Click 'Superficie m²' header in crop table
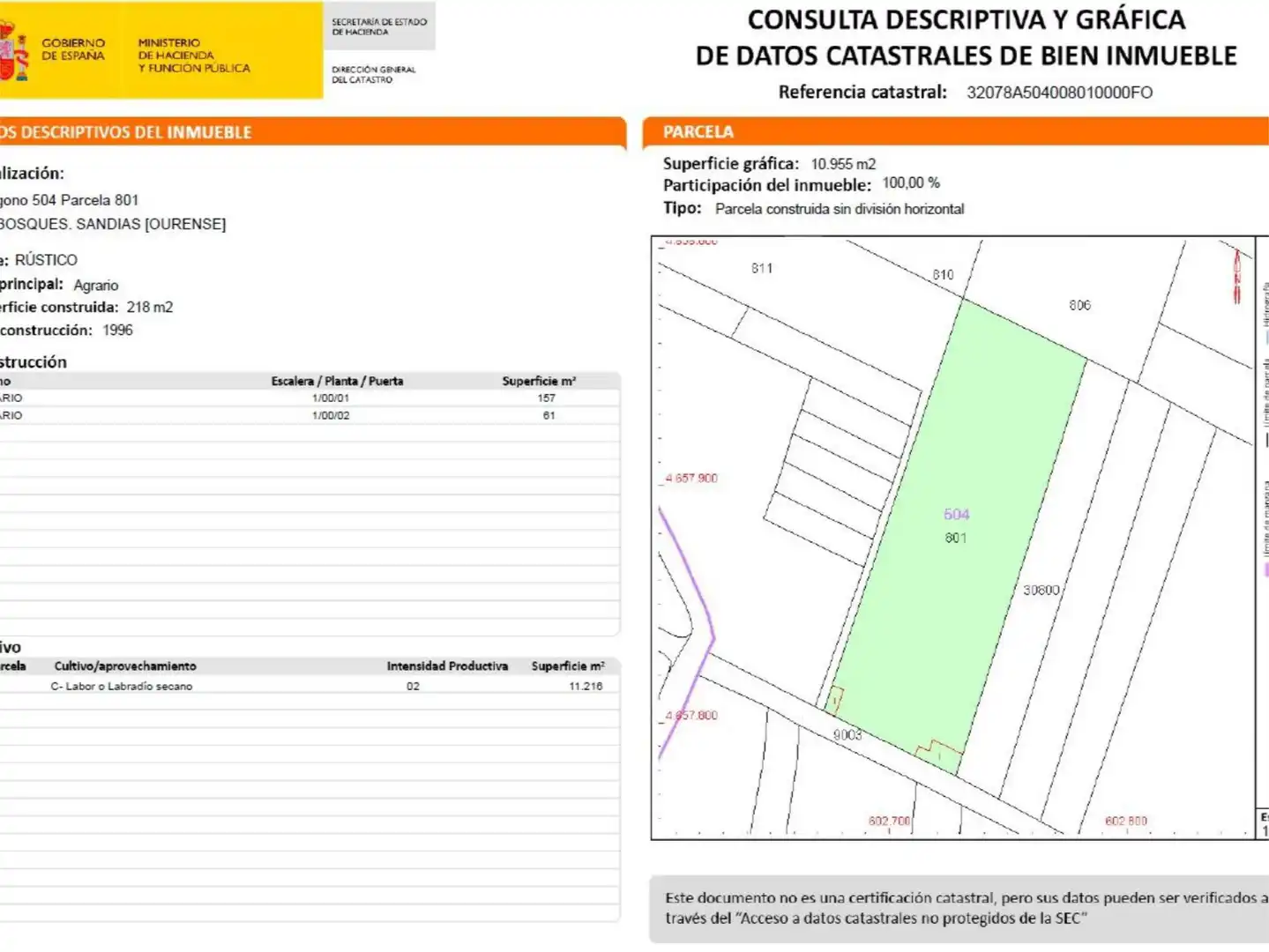Screen dimensions: 1269x952 pyautogui.click(x=568, y=666)
